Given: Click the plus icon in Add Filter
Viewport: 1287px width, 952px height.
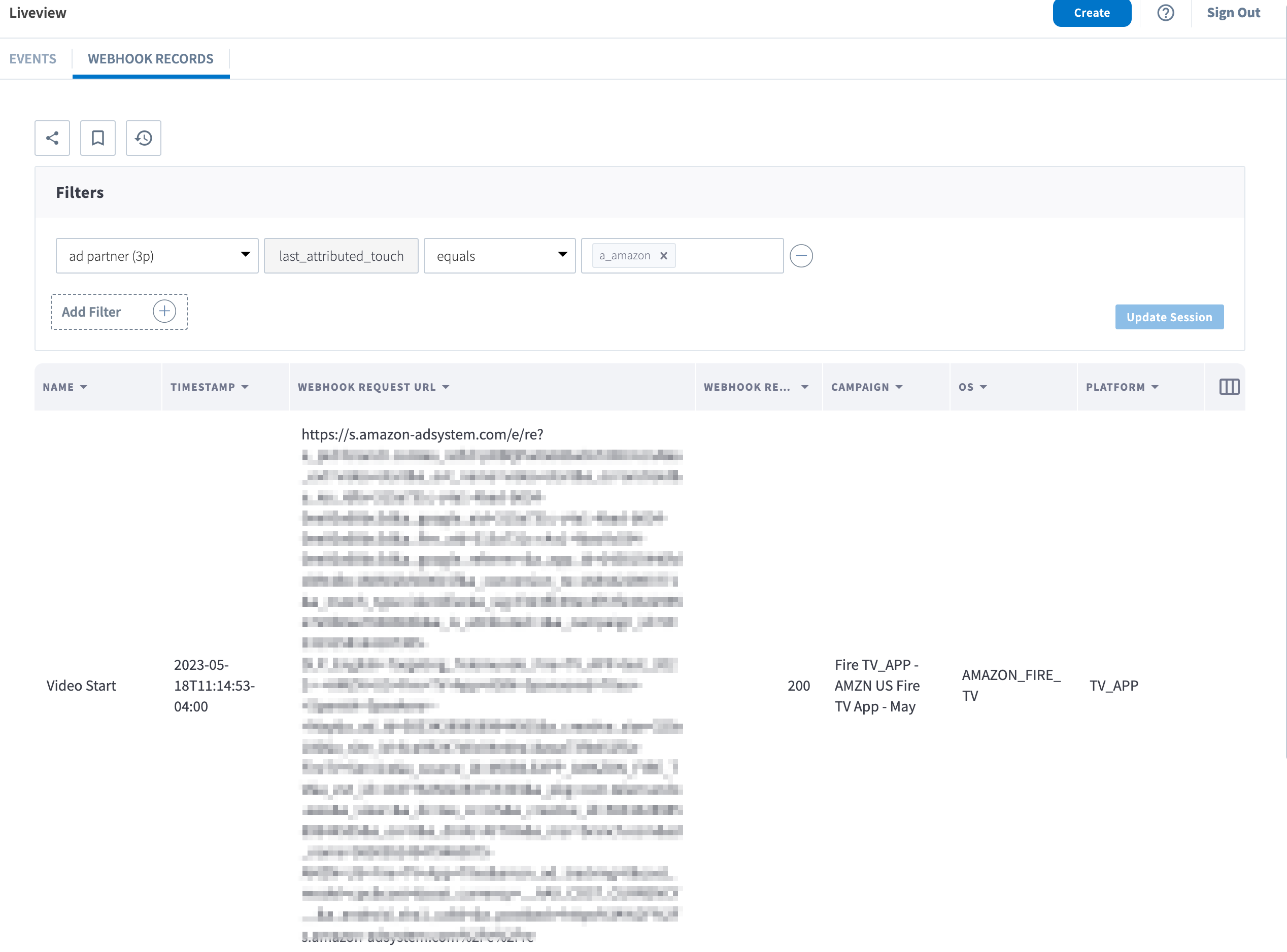Looking at the screenshot, I should point(164,312).
